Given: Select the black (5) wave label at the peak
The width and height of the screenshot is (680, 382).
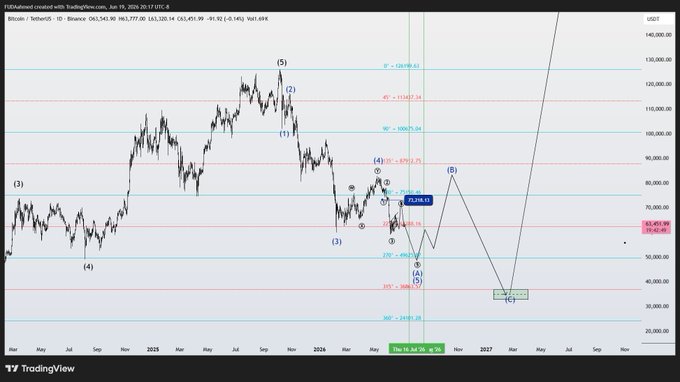Looking at the screenshot, I should pyautogui.click(x=282, y=63).
